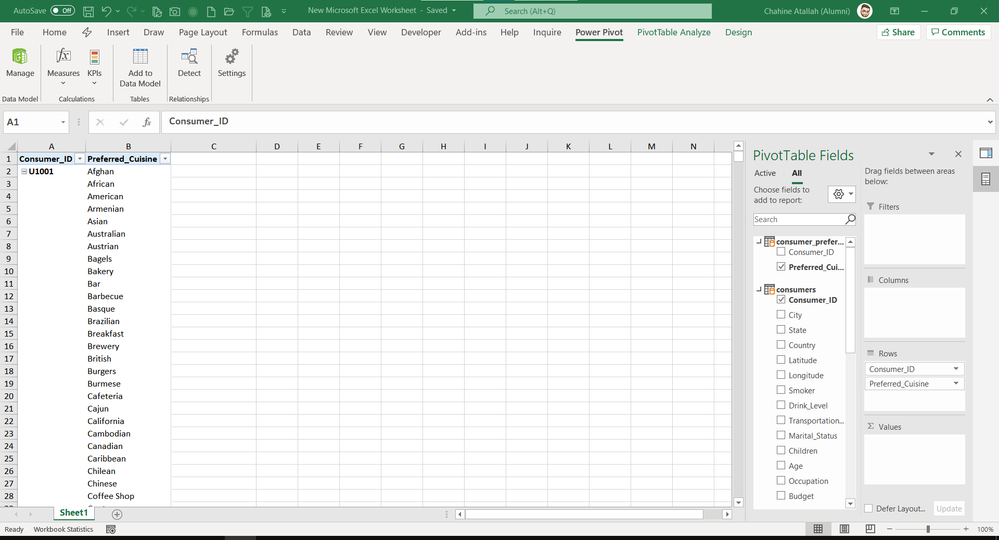Check the Consumer_ID field under consumer_preferences
The height and width of the screenshot is (540, 999).
[781, 252]
